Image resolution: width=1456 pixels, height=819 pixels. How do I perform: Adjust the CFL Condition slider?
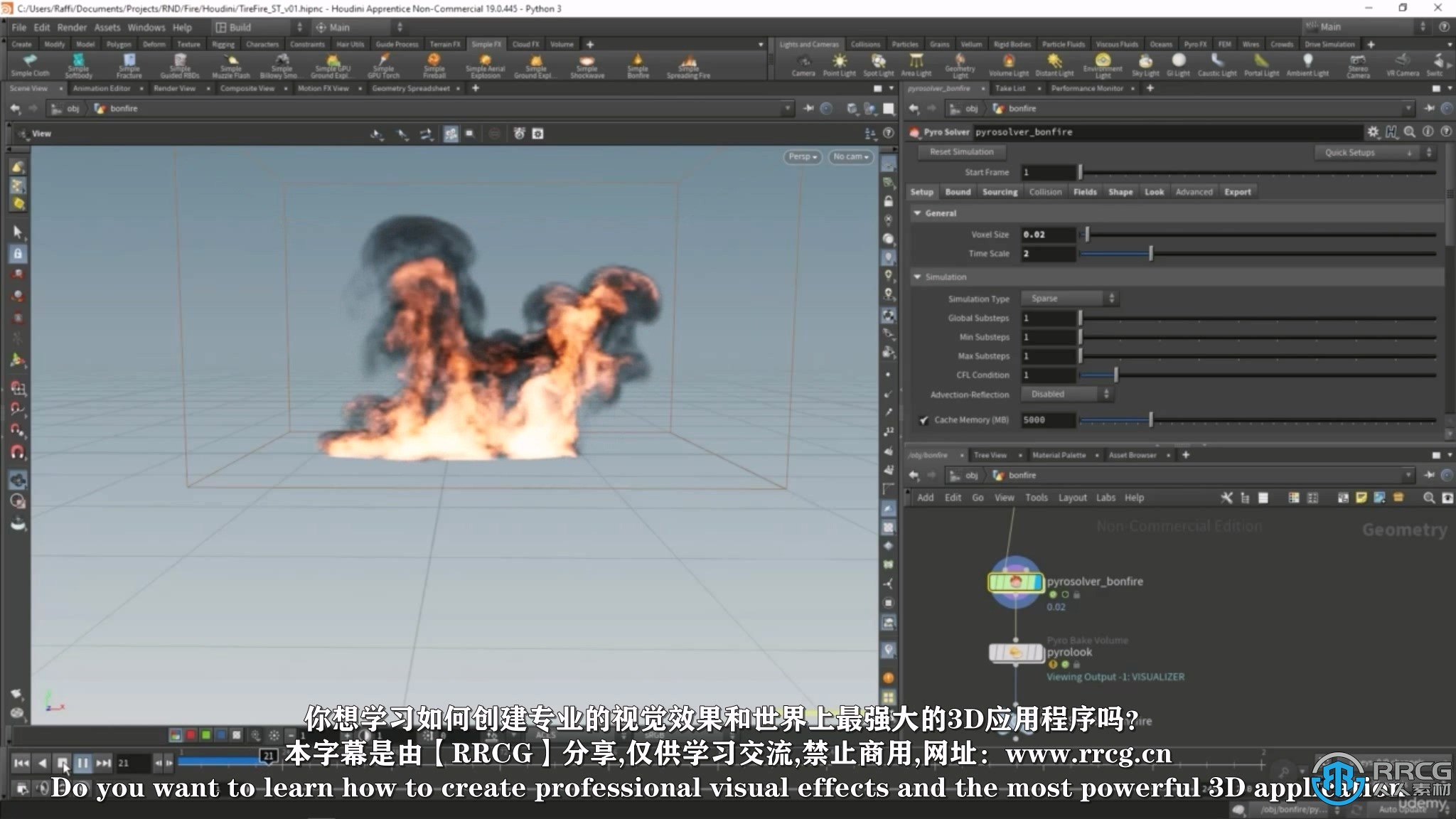pyautogui.click(x=1257, y=375)
